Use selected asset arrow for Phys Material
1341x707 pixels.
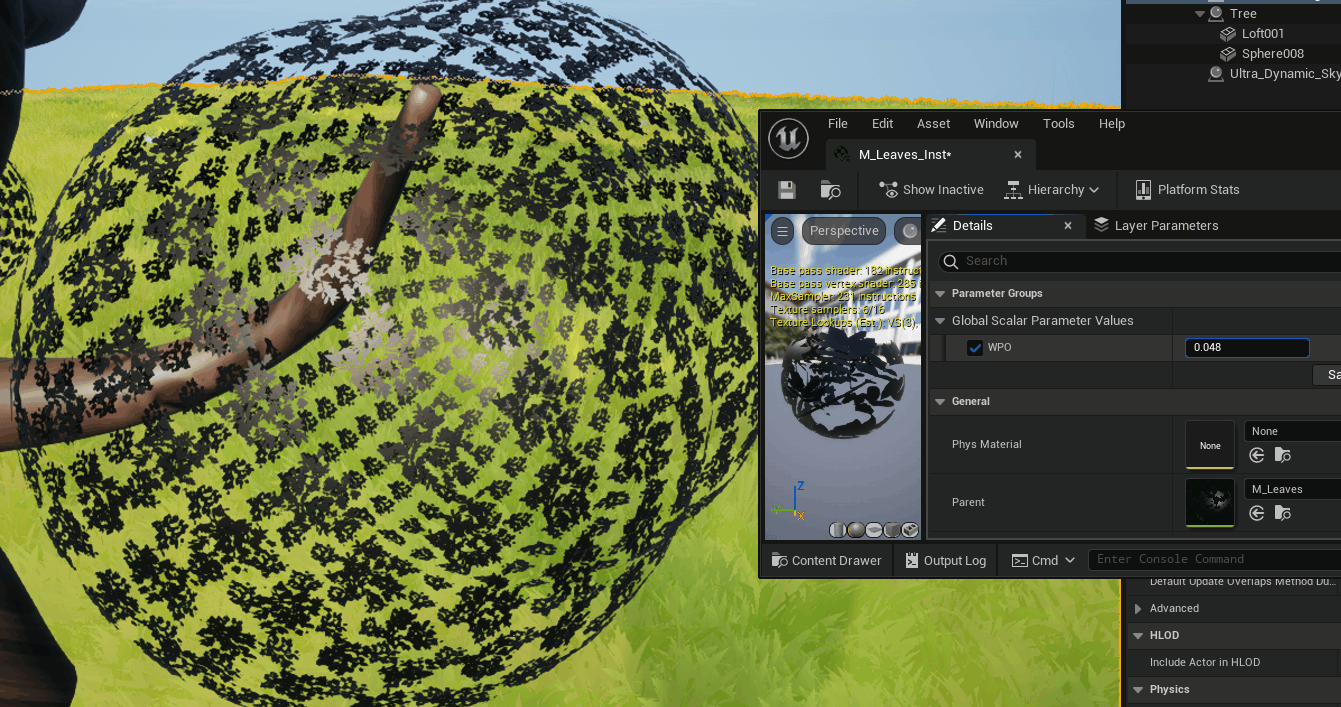[1257, 456]
